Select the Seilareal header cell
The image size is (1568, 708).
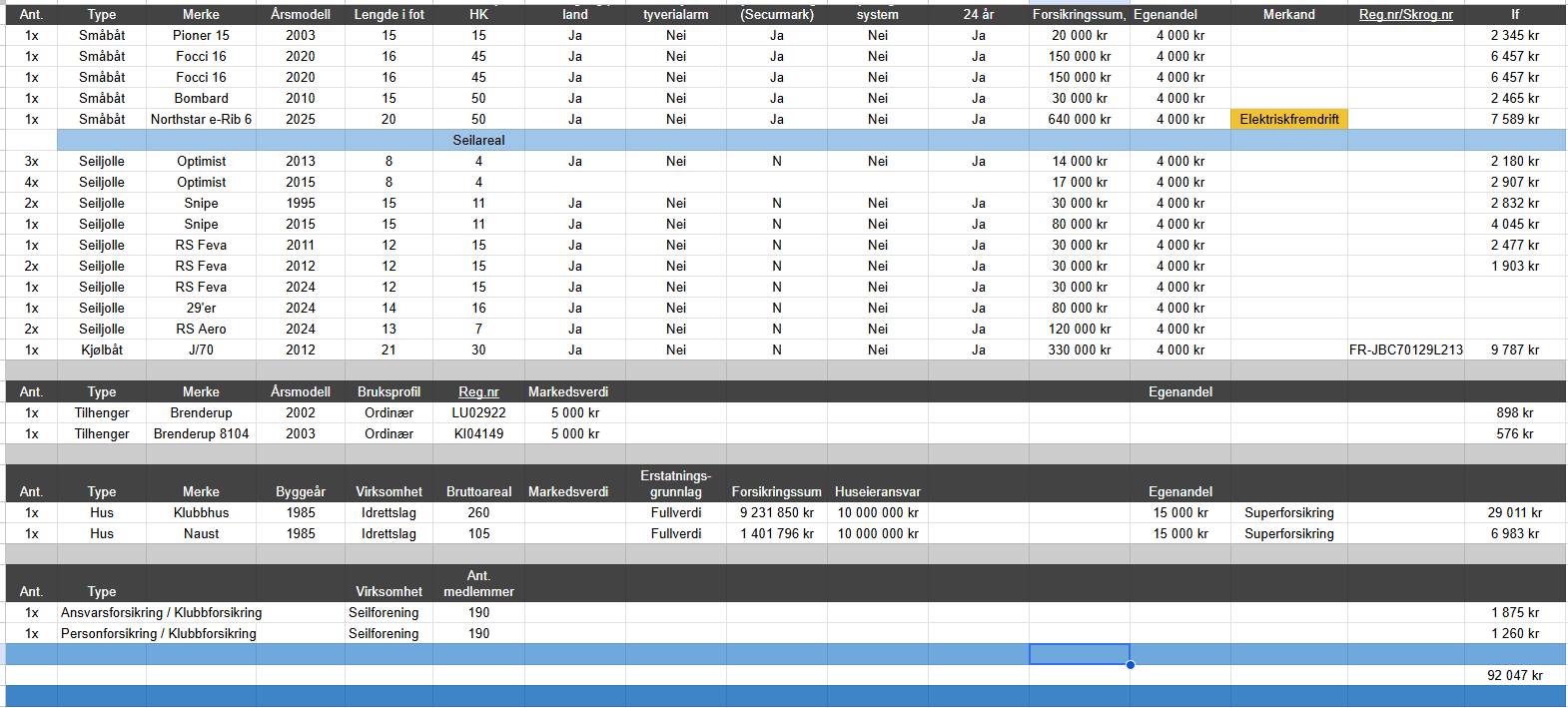(x=478, y=140)
